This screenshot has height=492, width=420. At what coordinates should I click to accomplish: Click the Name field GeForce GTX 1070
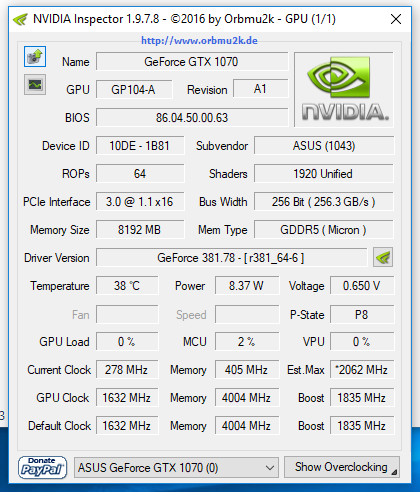pos(192,62)
